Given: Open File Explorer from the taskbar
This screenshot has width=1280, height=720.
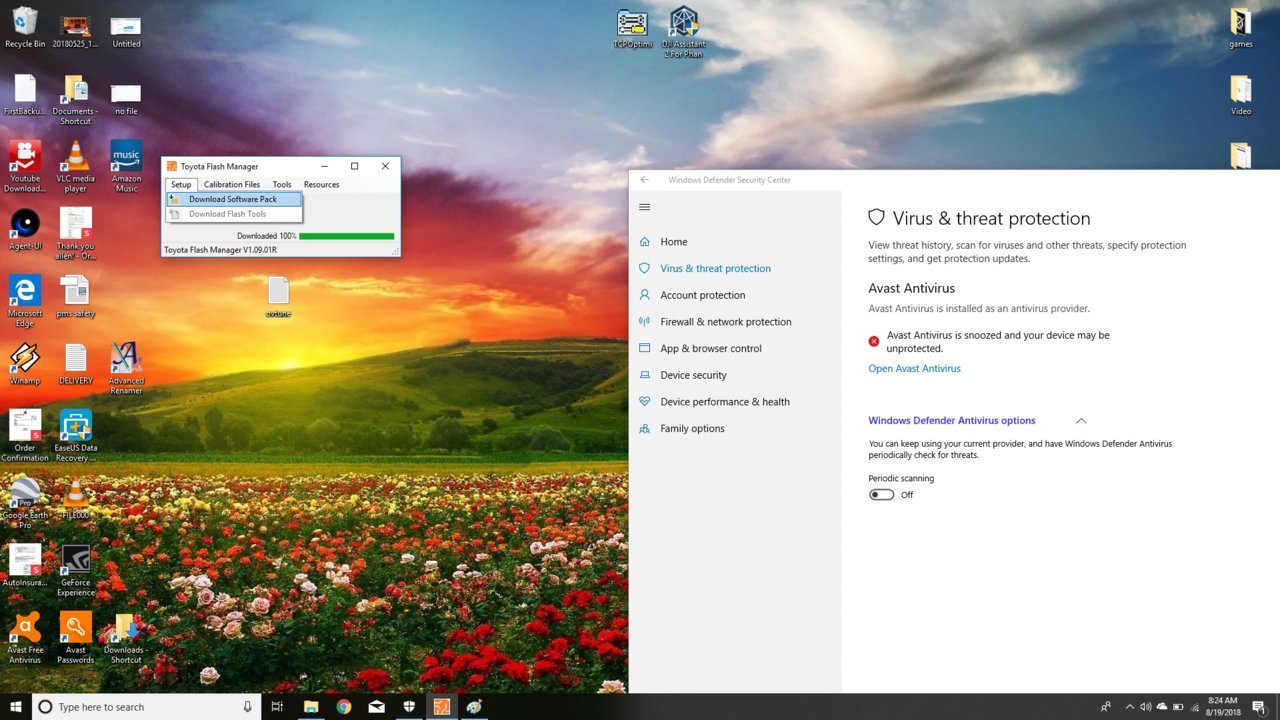Looking at the screenshot, I should click(311, 707).
